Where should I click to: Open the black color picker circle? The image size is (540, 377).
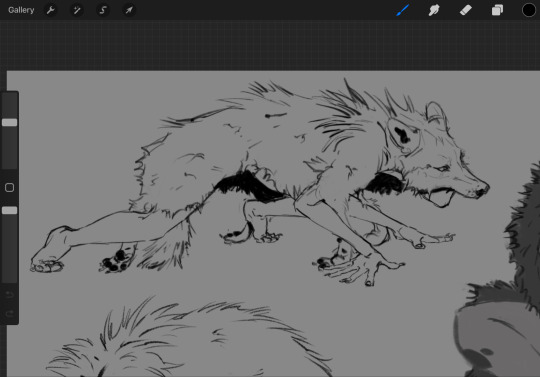click(529, 10)
